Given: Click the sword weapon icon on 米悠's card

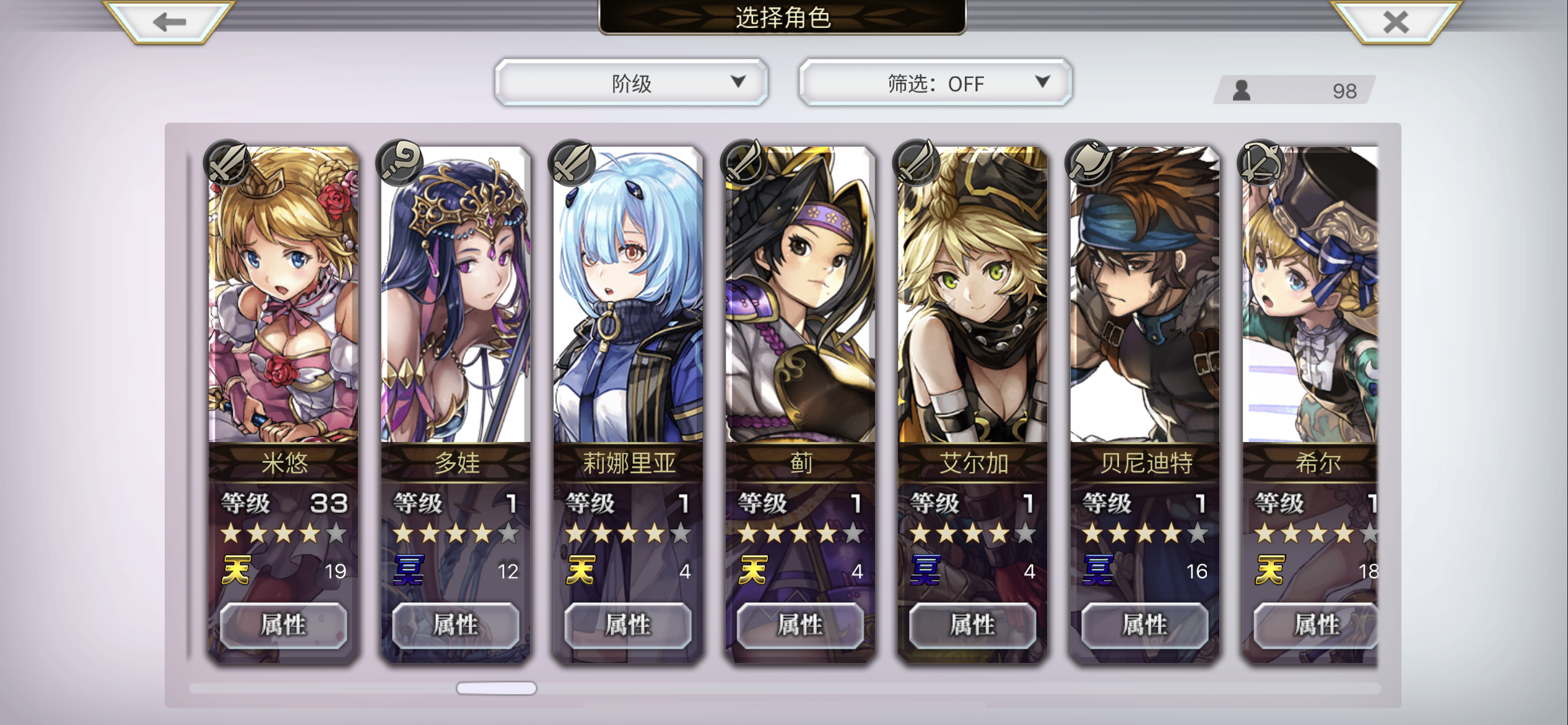Looking at the screenshot, I should (227, 164).
